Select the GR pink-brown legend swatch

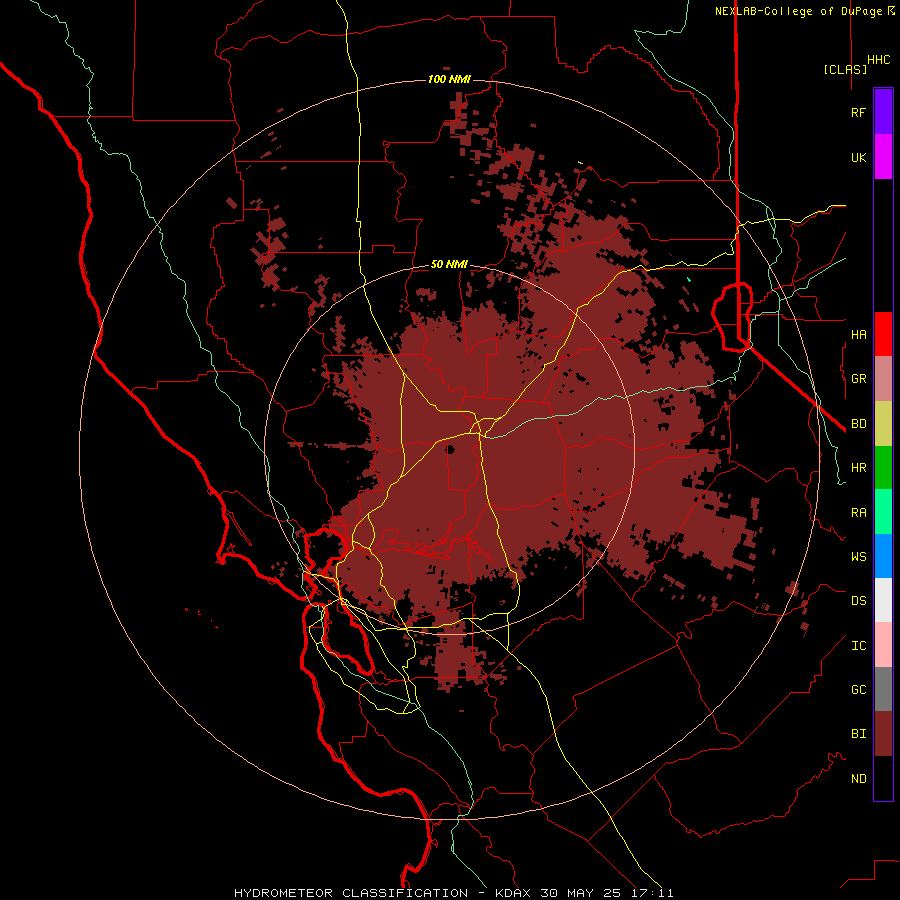click(x=883, y=379)
